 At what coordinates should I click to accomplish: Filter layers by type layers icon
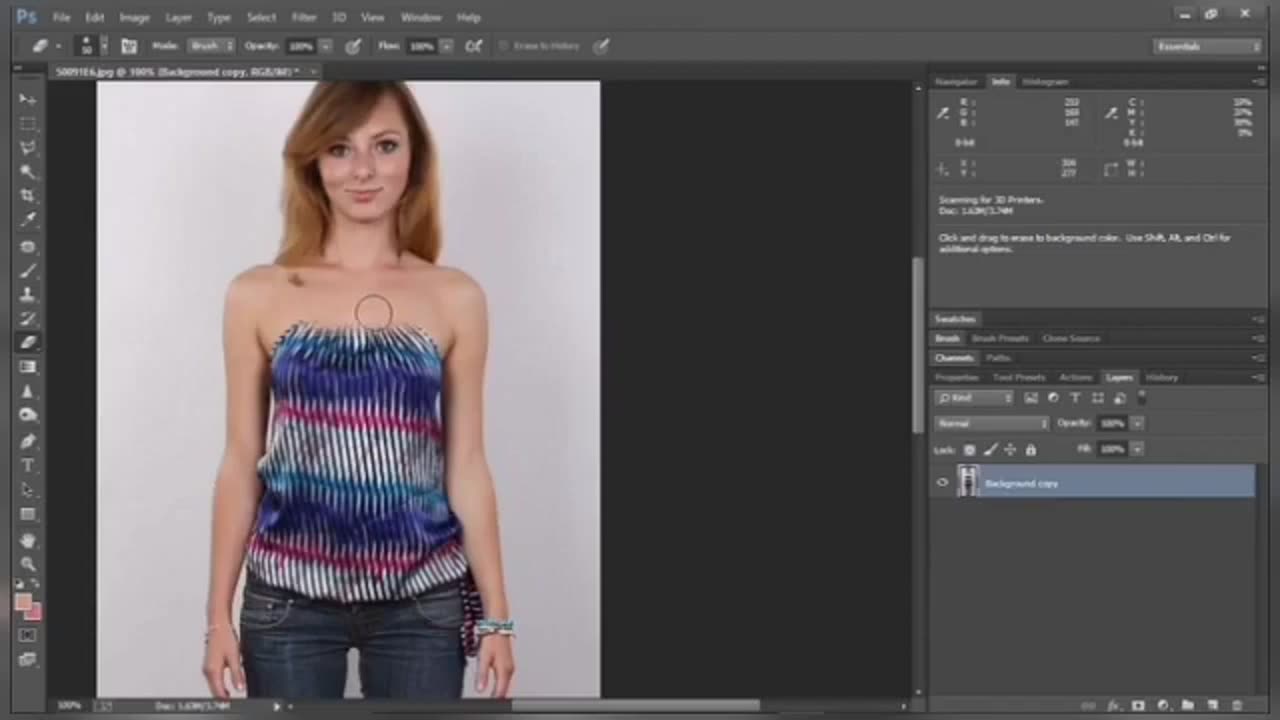point(1075,398)
